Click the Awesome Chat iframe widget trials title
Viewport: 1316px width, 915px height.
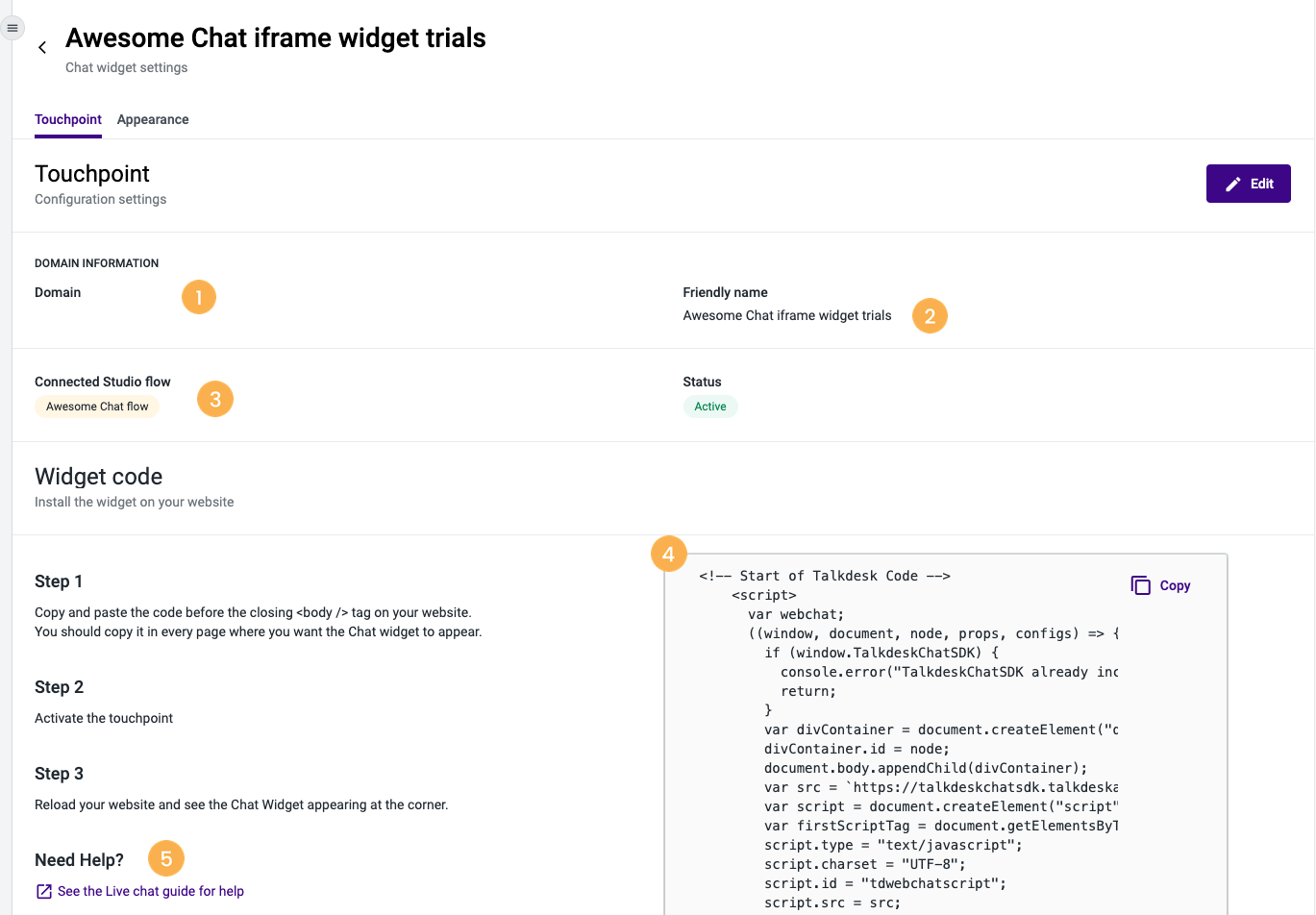point(275,37)
